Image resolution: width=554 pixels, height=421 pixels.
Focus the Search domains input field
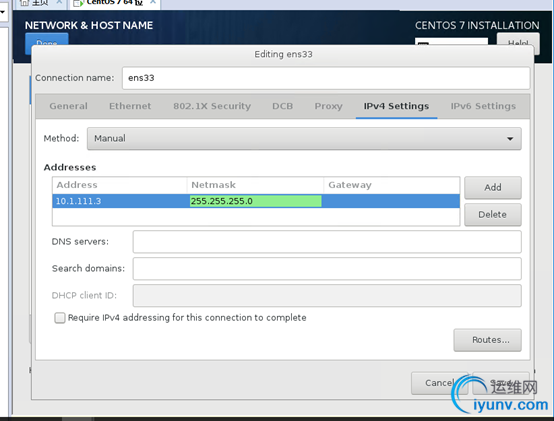tap(327, 268)
